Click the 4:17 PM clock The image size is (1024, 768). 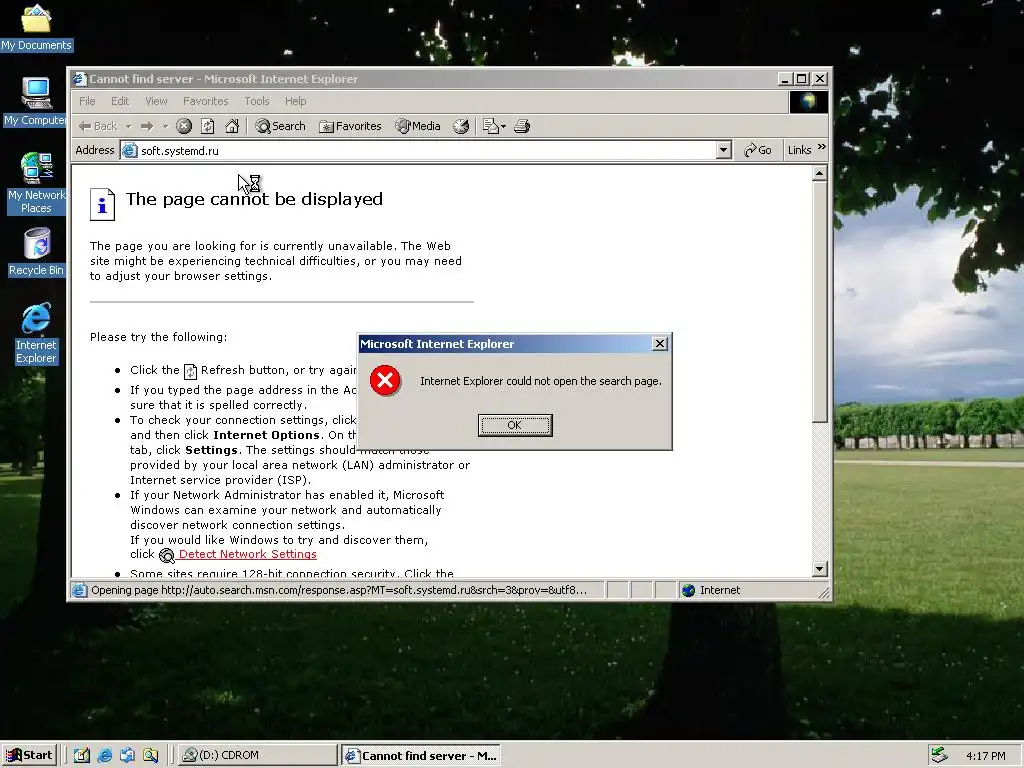click(985, 756)
